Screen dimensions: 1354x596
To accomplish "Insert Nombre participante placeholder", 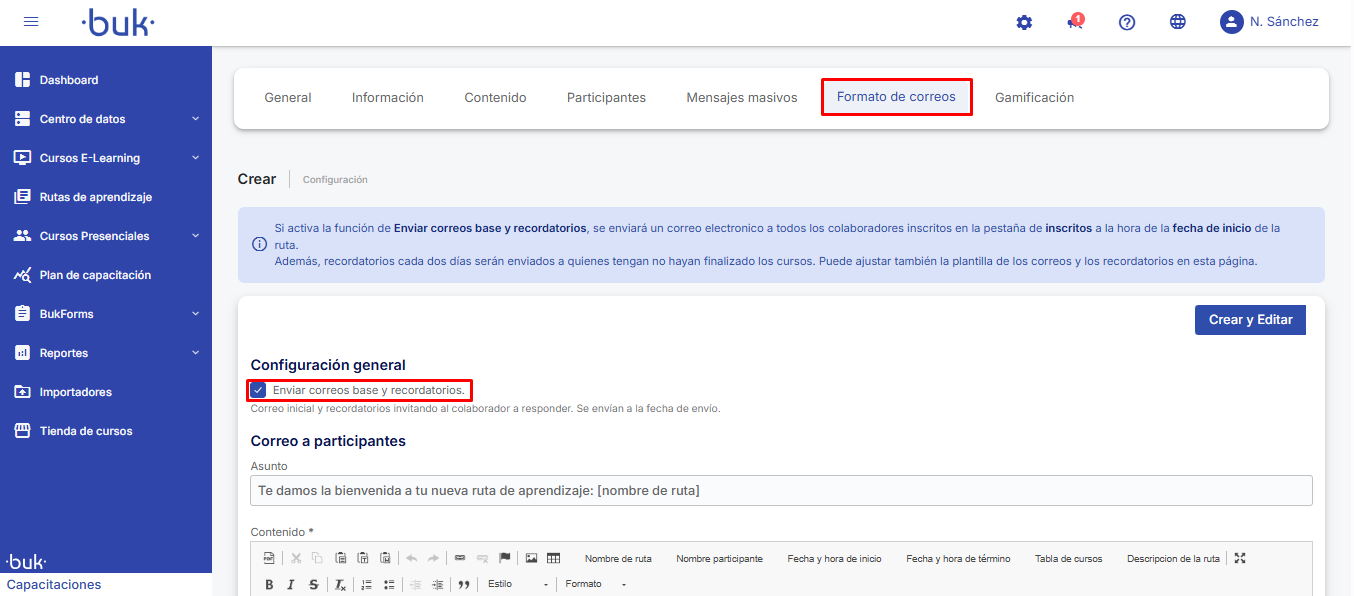I will tap(719, 559).
